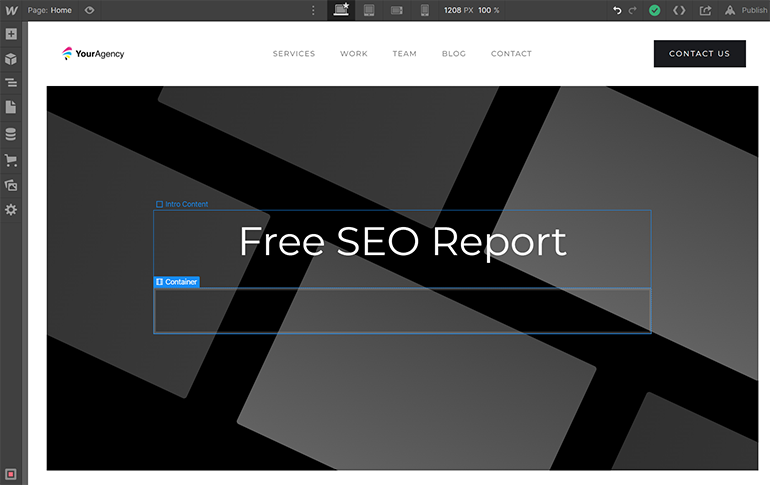Switch to mobile portrait breakpoint view
Screen dimensions: 770x485
coord(424,10)
